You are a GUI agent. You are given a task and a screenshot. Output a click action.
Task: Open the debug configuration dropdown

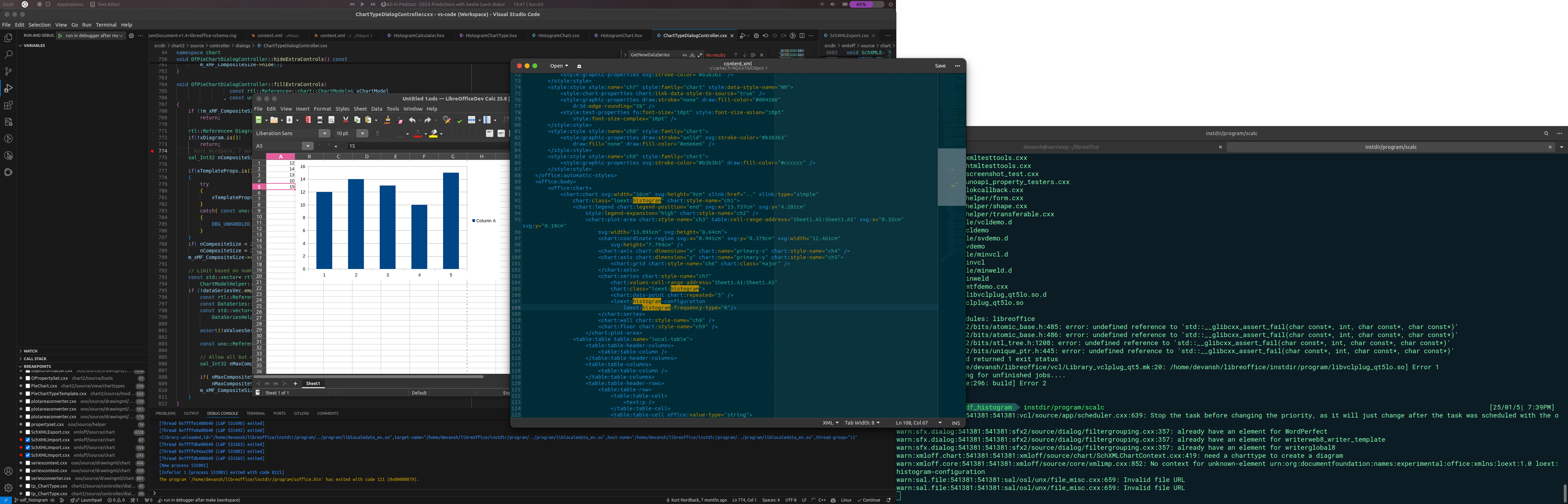(x=94, y=35)
